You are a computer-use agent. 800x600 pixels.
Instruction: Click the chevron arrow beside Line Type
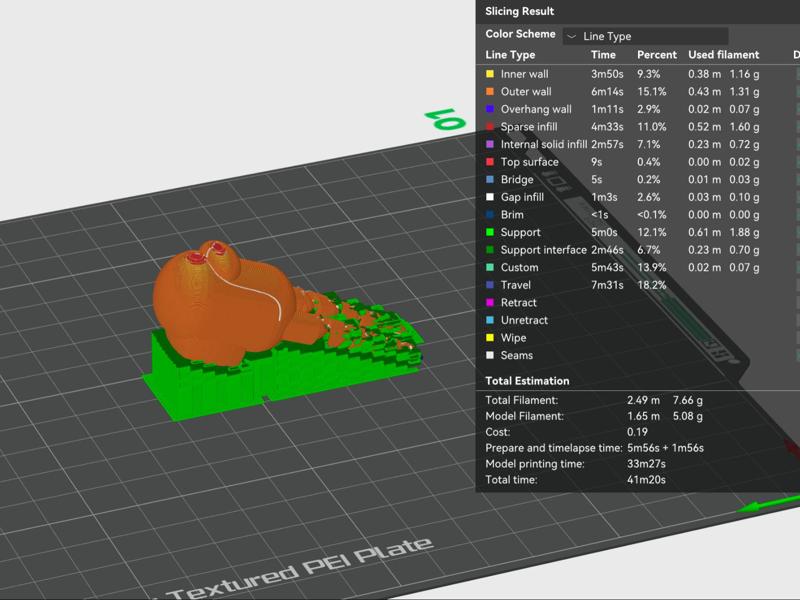(571, 36)
